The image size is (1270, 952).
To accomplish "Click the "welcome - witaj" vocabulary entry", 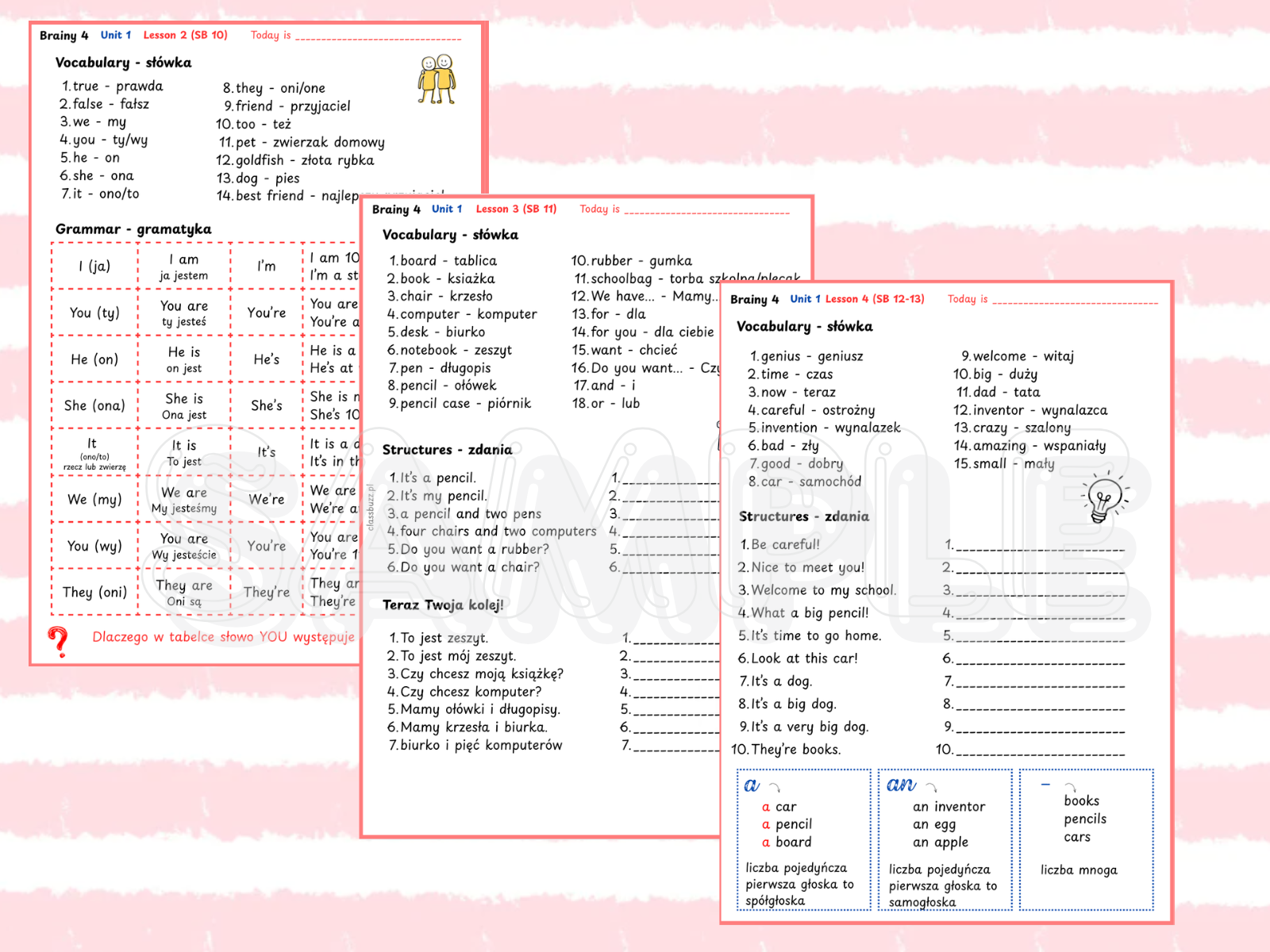I will [1018, 356].
